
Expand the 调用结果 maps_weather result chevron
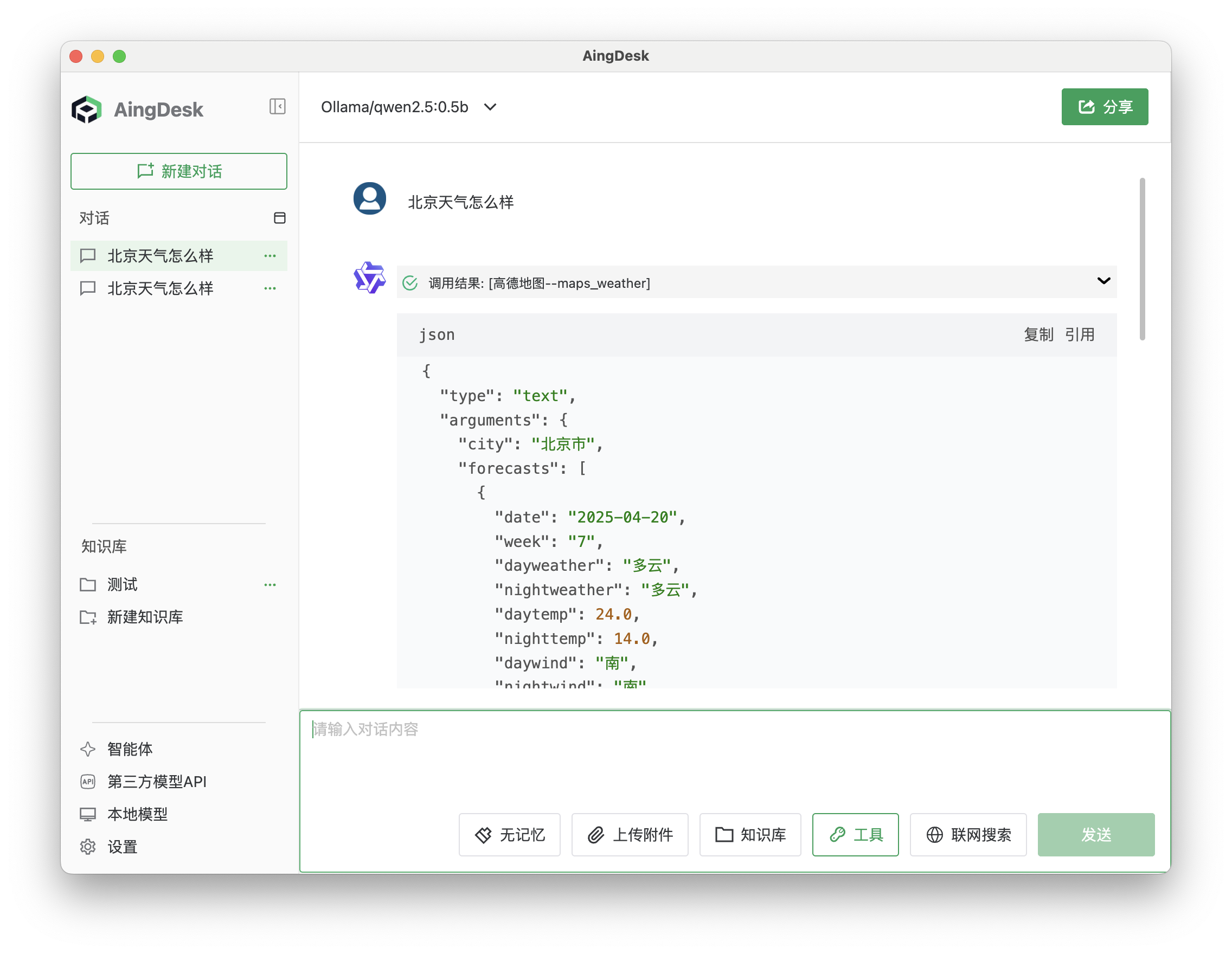1103,281
